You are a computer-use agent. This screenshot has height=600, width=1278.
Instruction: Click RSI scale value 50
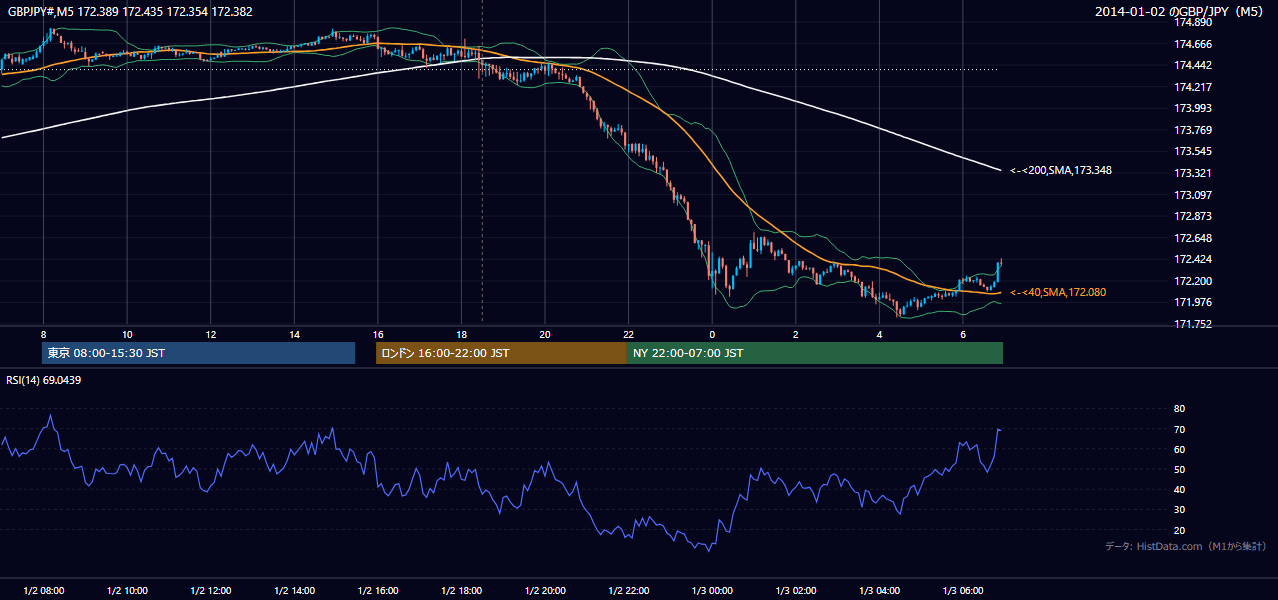[1179, 469]
